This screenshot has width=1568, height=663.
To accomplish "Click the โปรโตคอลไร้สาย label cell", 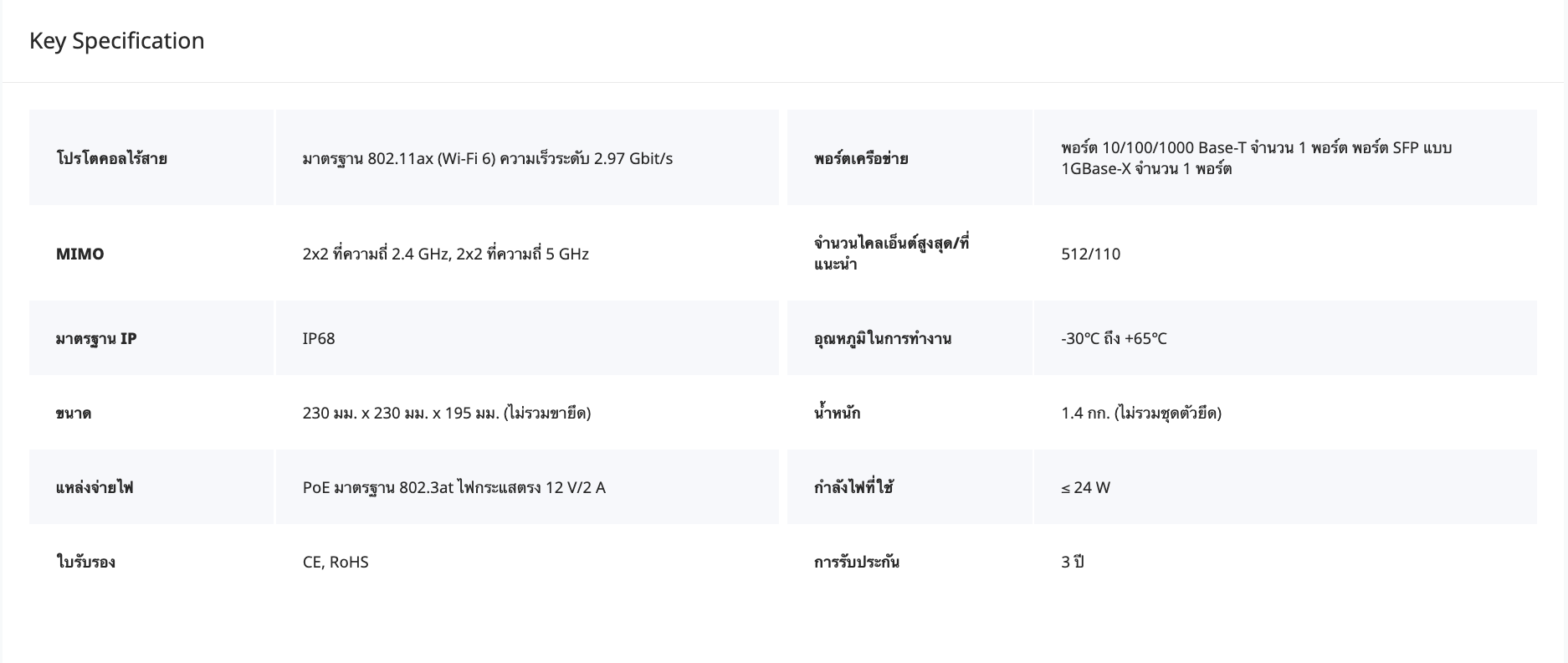I will pyautogui.click(x=111, y=158).
